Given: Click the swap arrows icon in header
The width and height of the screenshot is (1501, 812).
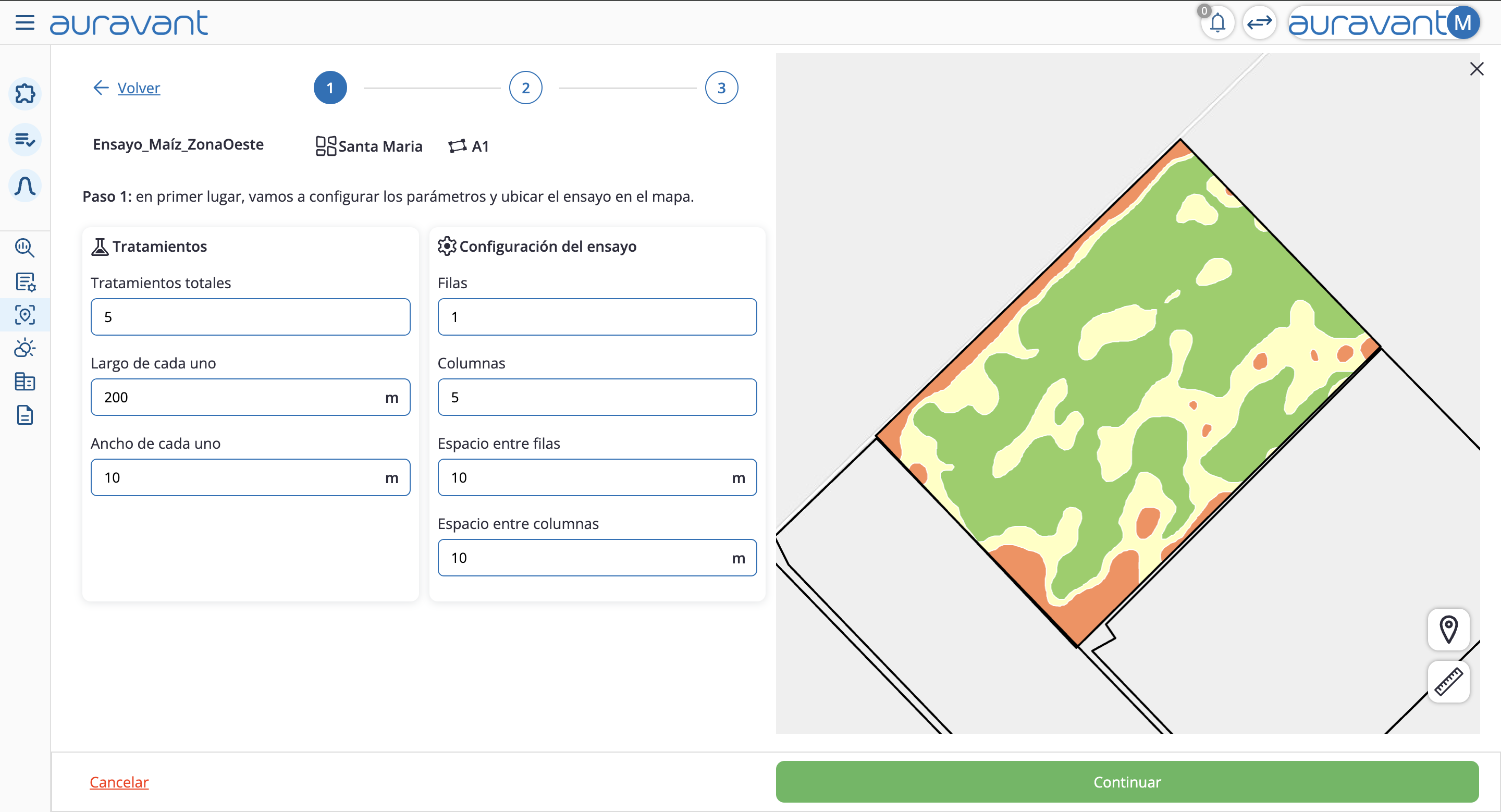Looking at the screenshot, I should coord(1259,23).
